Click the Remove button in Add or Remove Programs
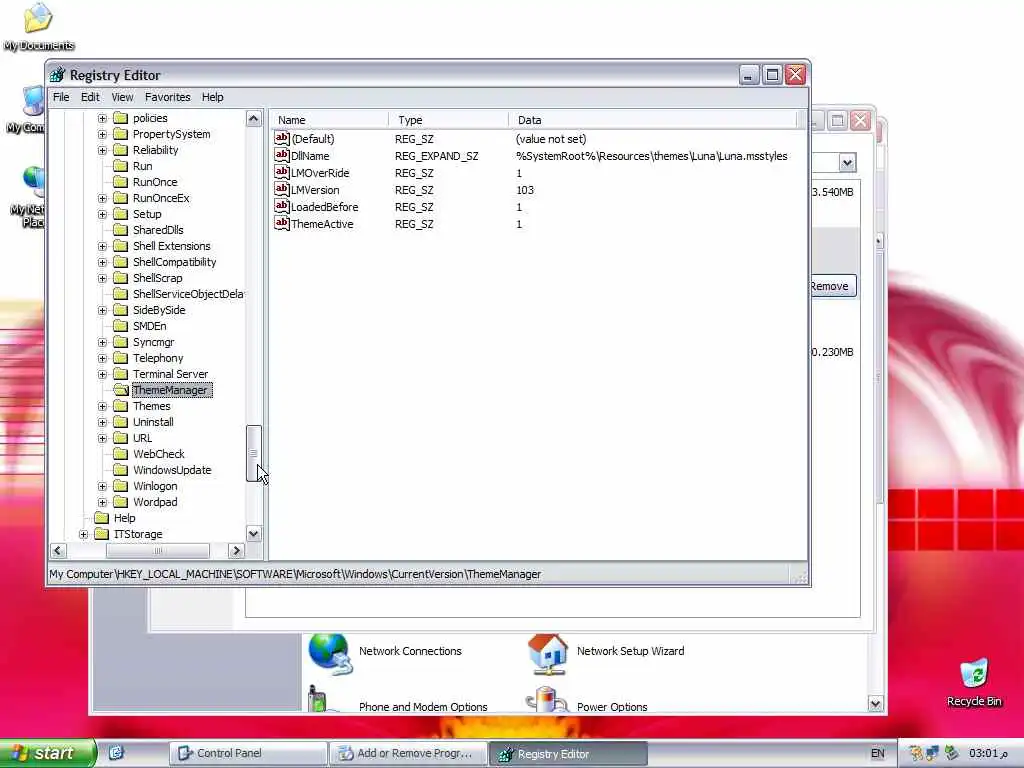Image resolution: width=1024 pixels, height=768 pixels. pyautogui.click(x=833, y=286)
